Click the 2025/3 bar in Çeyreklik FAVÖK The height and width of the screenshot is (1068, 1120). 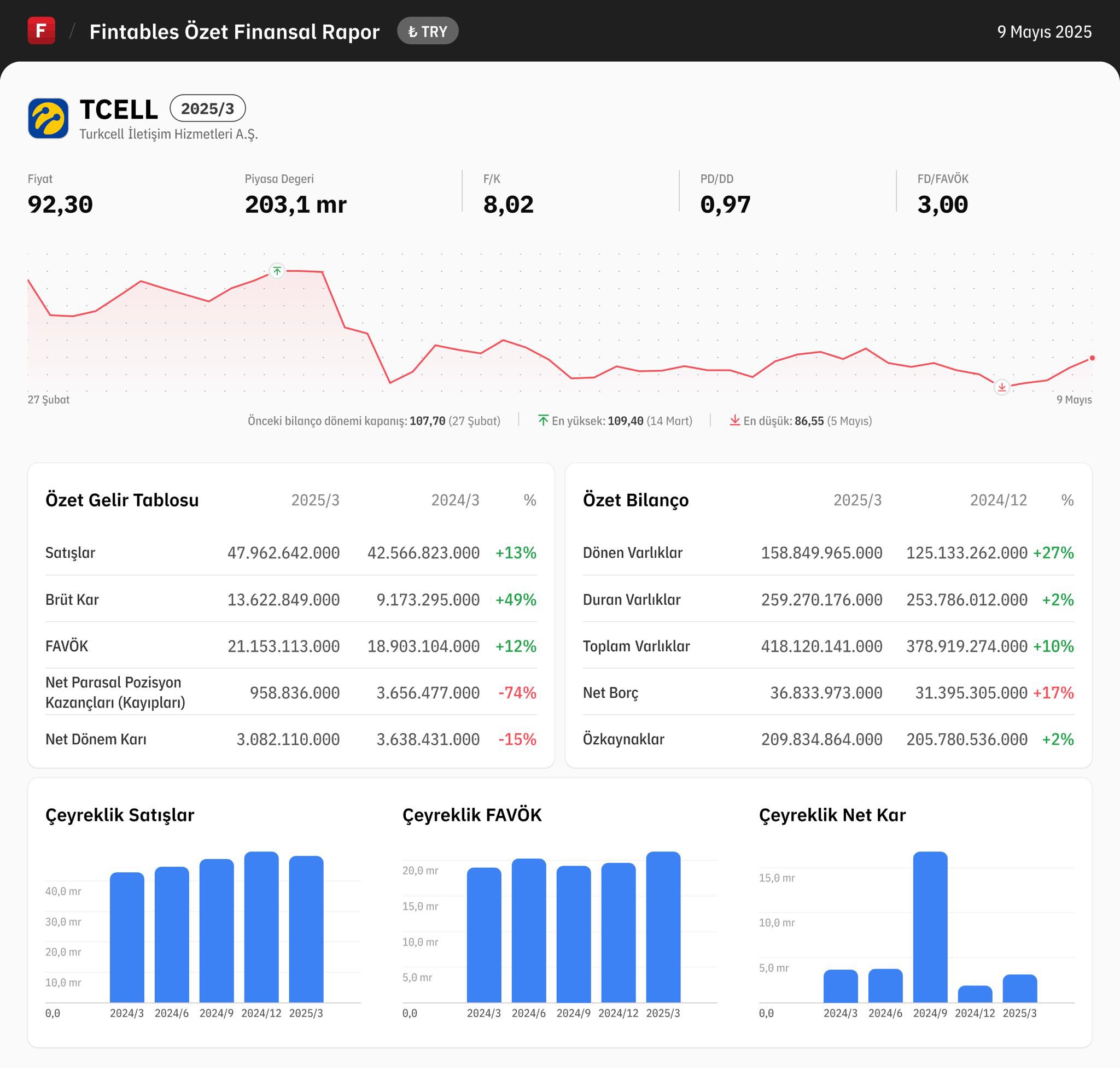point(663,927)
